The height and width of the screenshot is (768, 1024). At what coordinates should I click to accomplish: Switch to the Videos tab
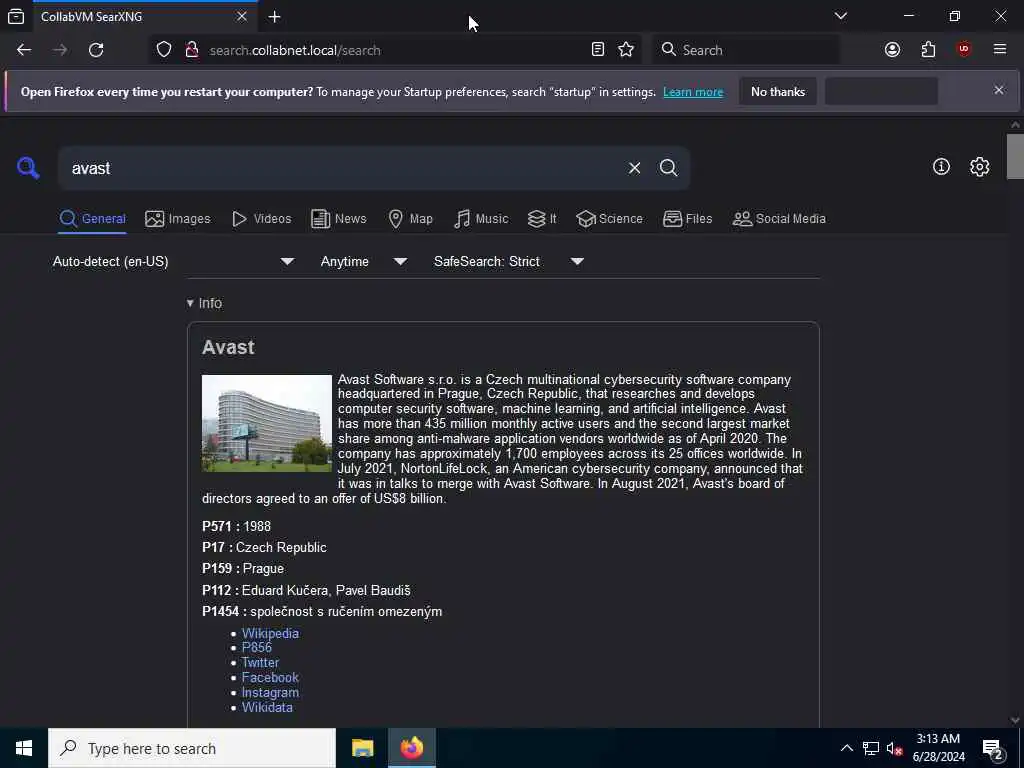[x=262, y=219]
